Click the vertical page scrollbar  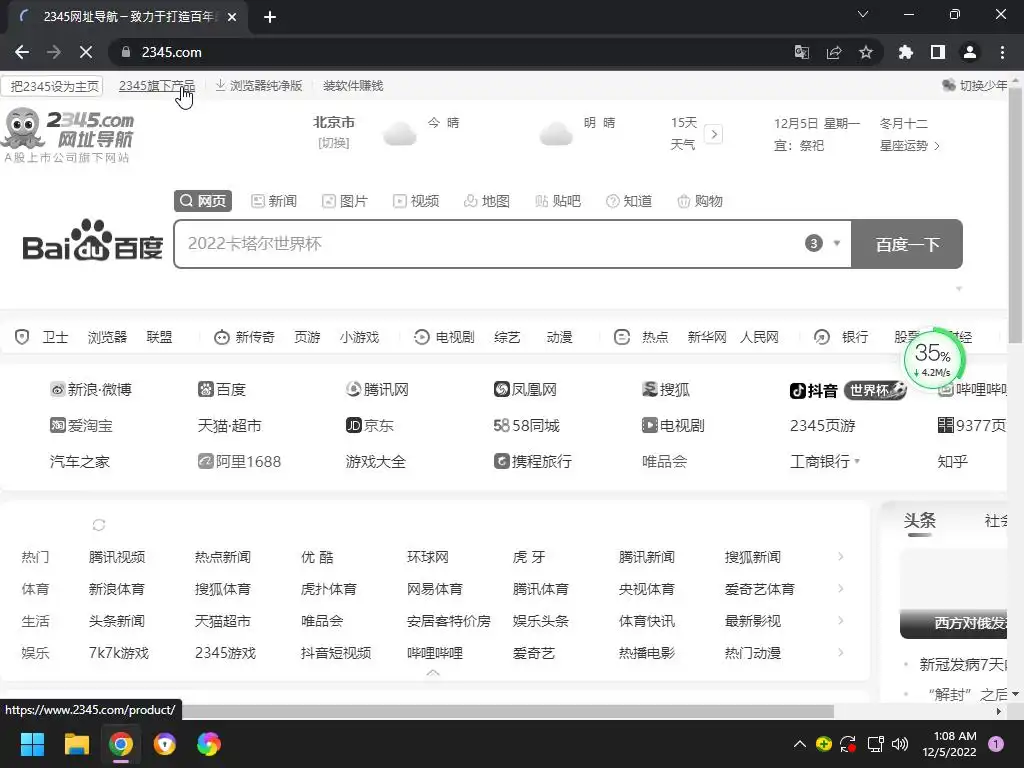tap(1016, 216)
